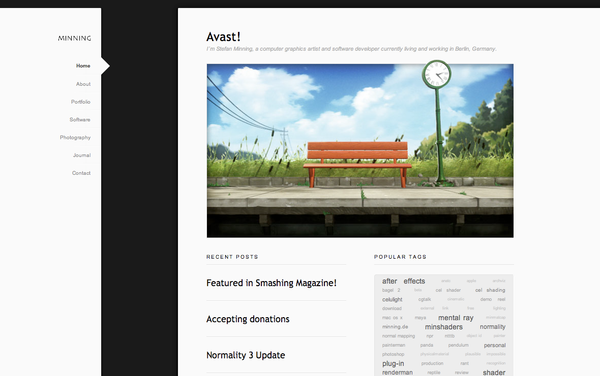Select the 'demo reel' tag

coord(493,299)
